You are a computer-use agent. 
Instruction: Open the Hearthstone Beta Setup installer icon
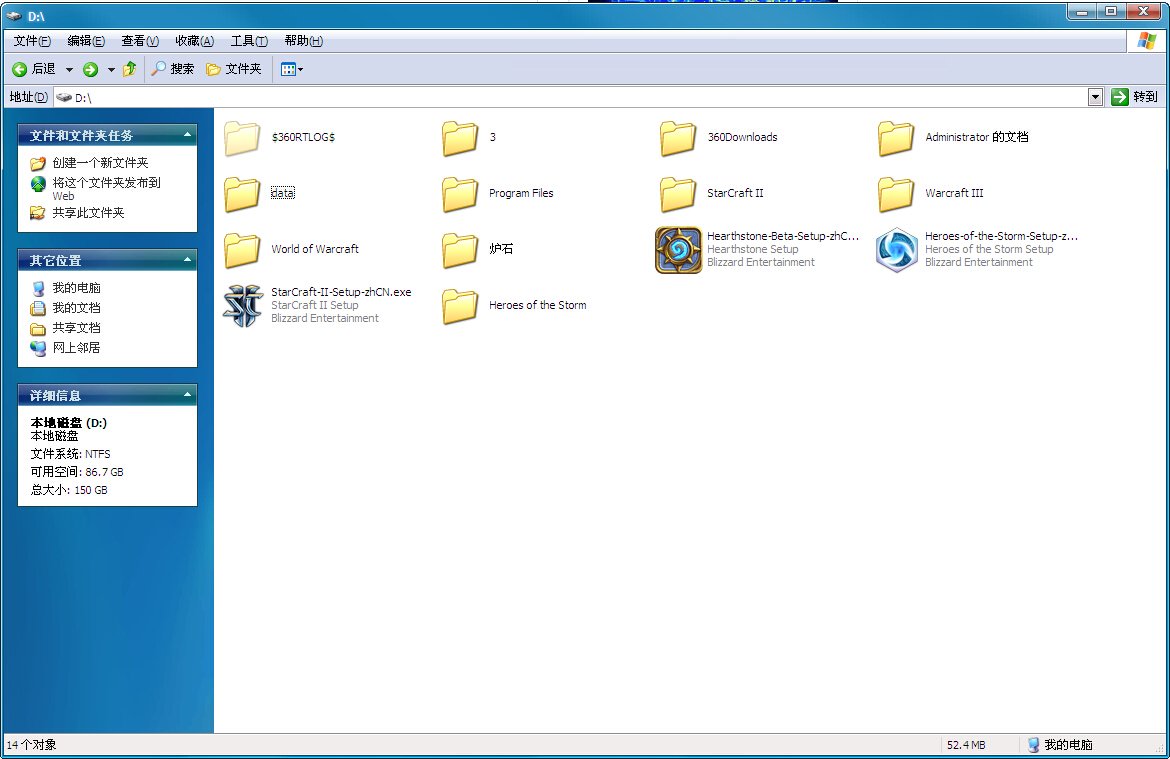pos(678,250)
